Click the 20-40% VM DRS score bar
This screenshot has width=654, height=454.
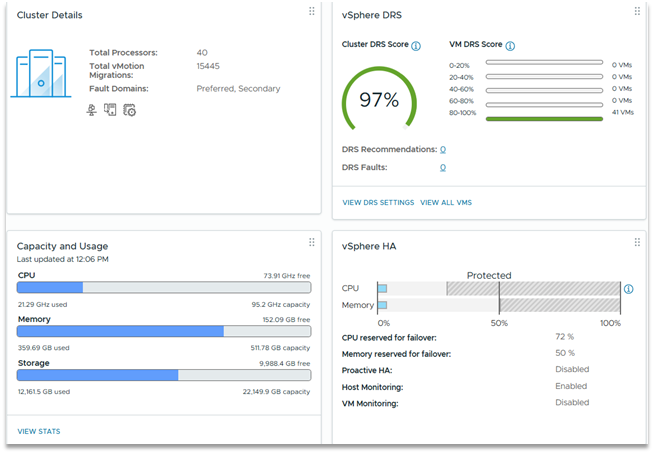544,76
